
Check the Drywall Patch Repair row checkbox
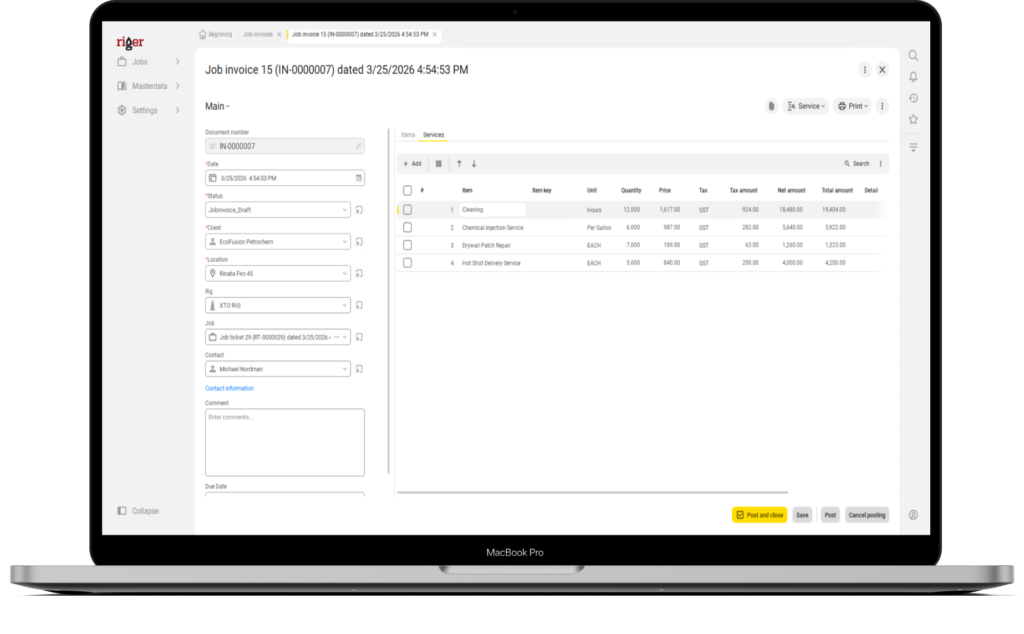408,246
